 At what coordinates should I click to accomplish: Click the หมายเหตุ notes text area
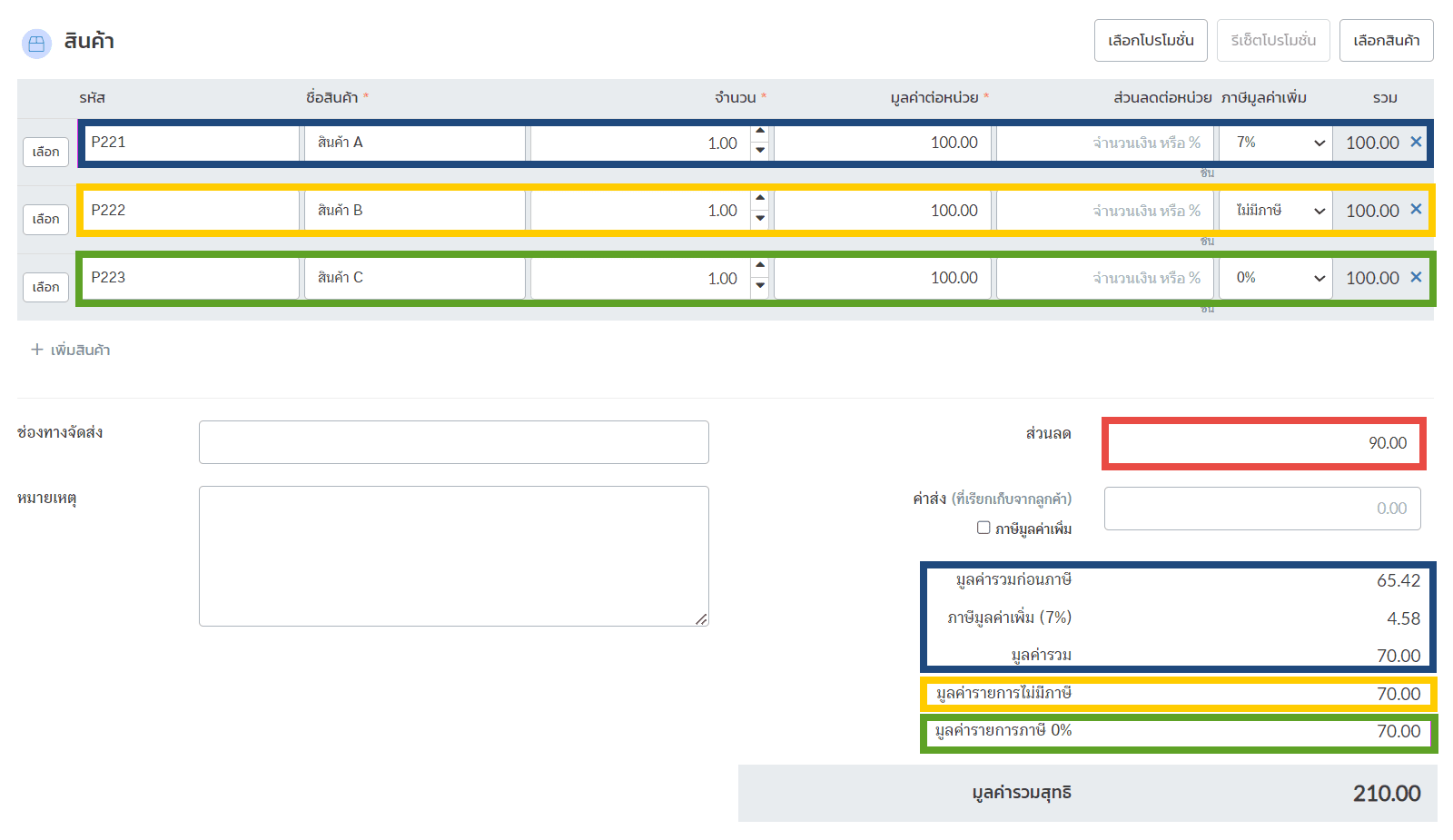pyautogui.click(x=454, y=556)
